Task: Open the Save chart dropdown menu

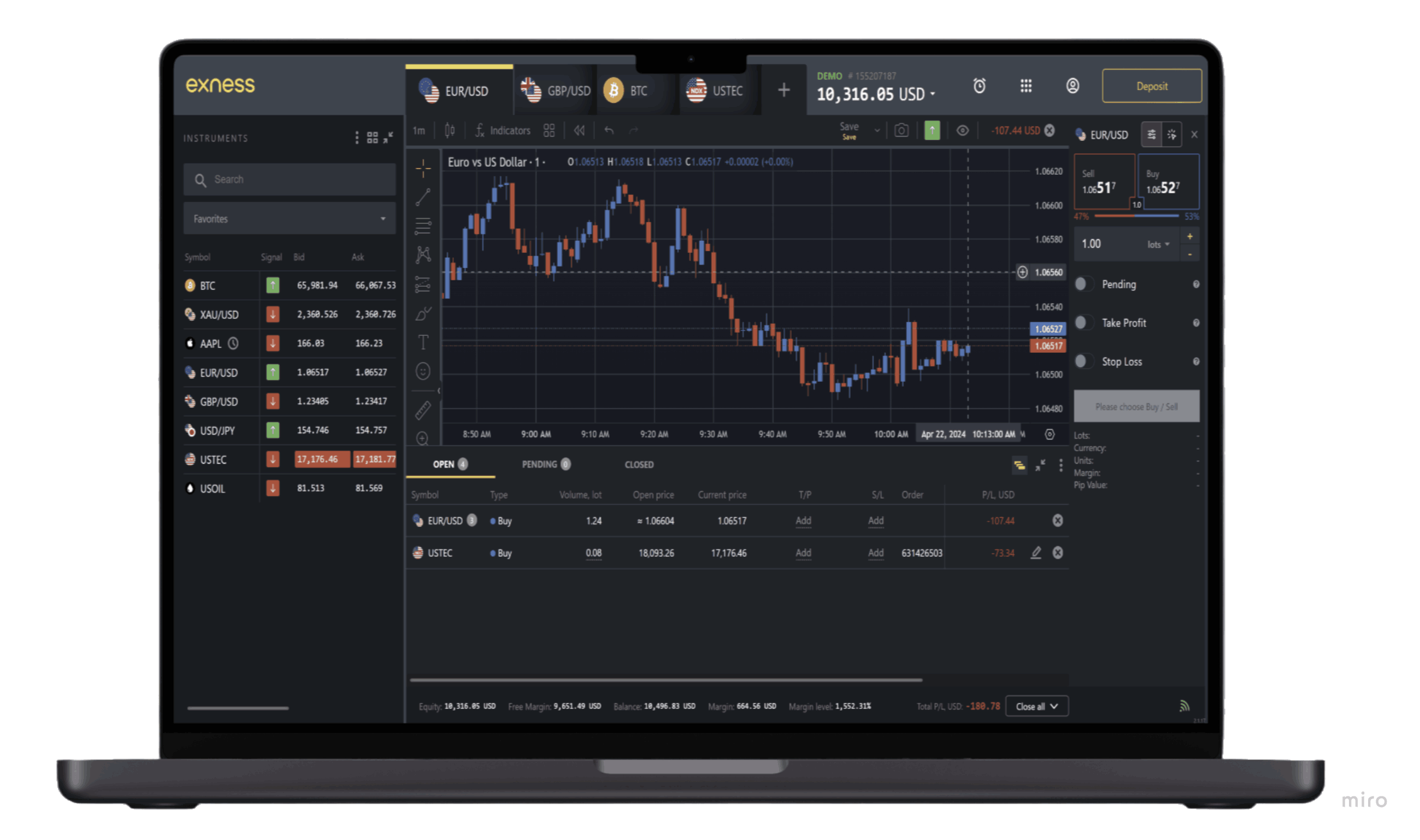Action: [876, 132]
